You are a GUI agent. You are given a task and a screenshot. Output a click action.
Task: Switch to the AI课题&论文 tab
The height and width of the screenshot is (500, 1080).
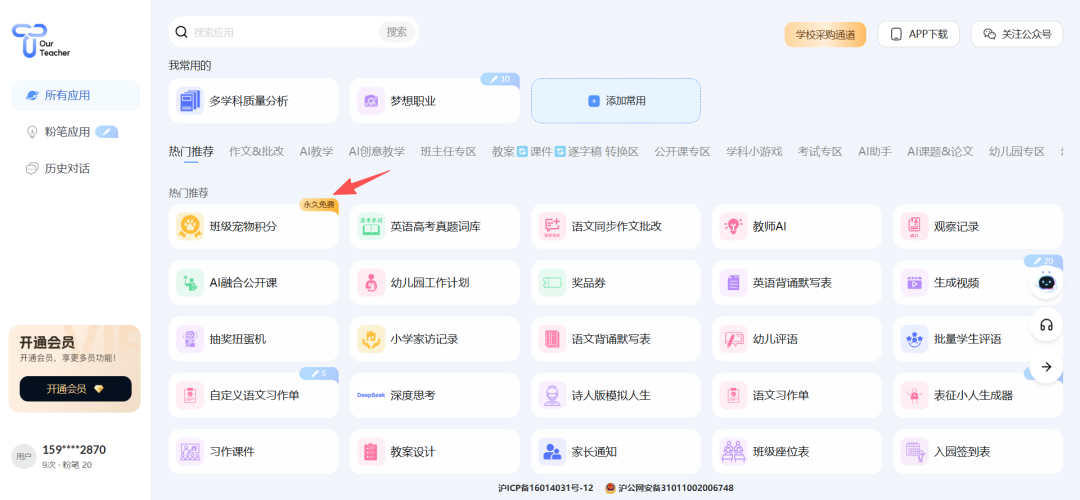click(x=940, y=152)
